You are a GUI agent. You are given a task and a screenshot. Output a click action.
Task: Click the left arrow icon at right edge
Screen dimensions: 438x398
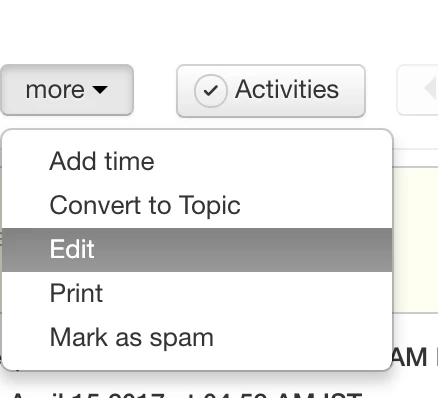coord(431,89)
